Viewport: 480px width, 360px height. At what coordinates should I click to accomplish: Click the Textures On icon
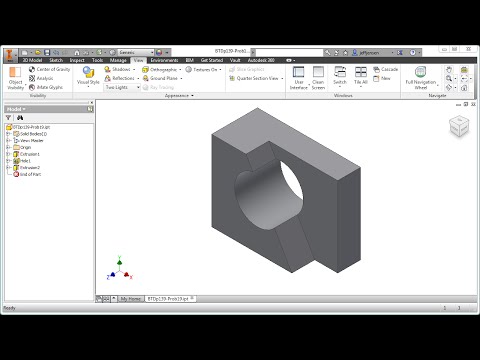(189, 69)
